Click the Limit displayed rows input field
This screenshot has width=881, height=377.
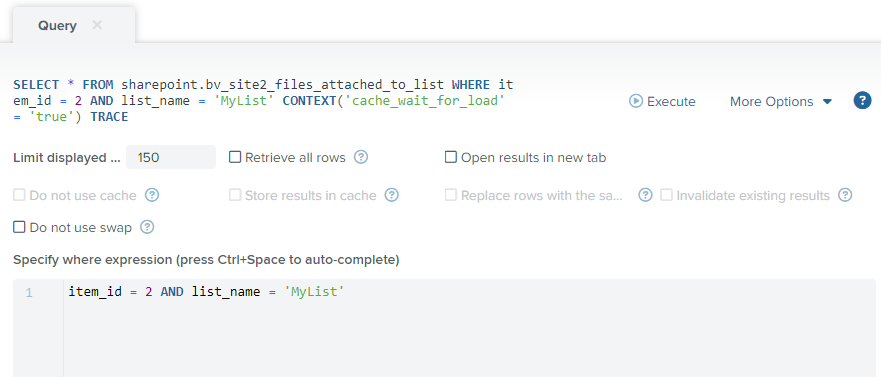(171, 157)
